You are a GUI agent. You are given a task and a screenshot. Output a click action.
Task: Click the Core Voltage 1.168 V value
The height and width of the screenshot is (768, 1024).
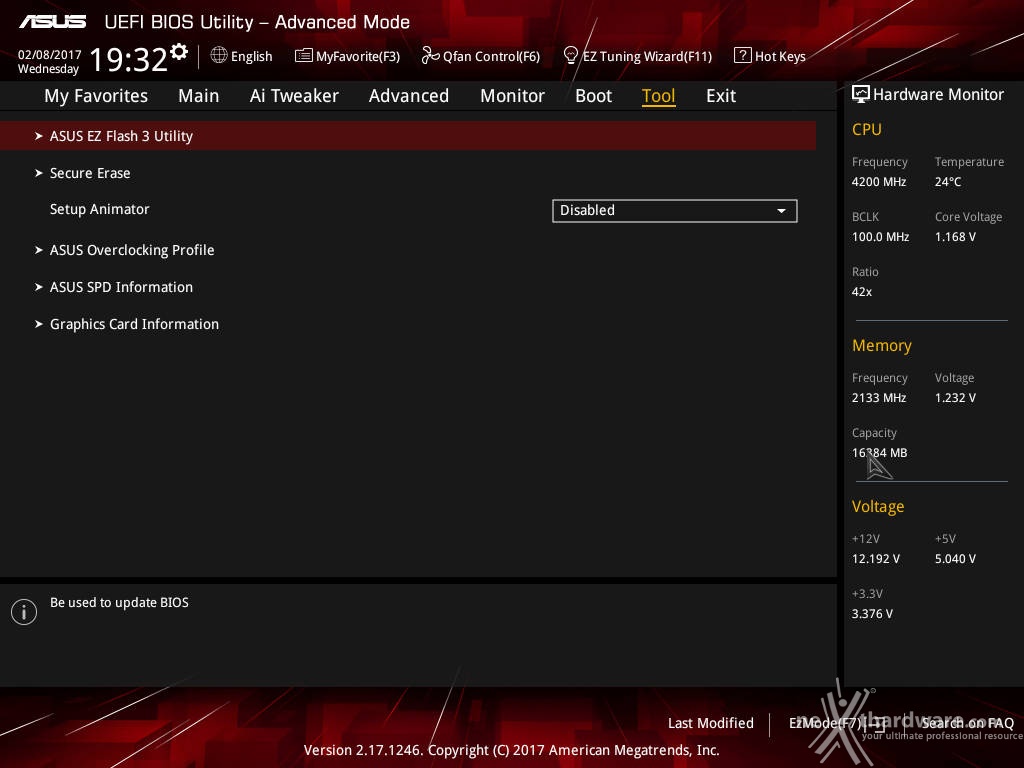click(955, 236)
